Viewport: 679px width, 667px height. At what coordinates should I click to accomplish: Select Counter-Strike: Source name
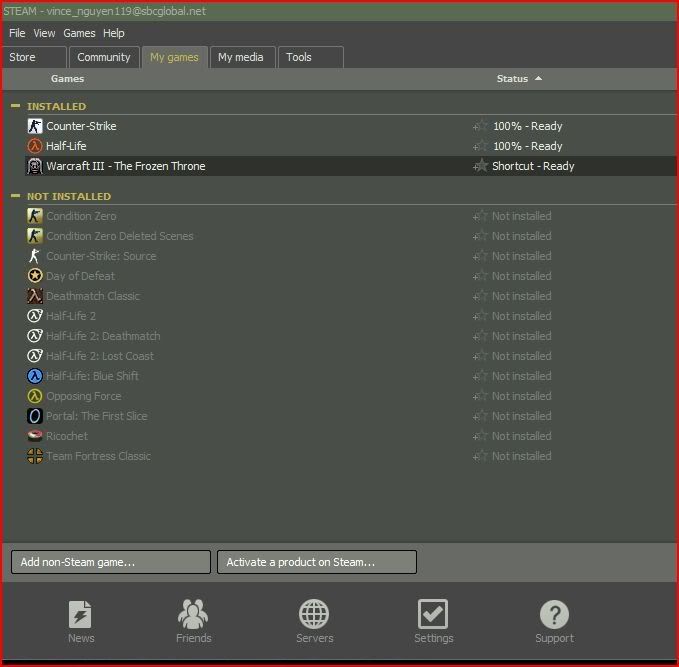coord(101,256)
